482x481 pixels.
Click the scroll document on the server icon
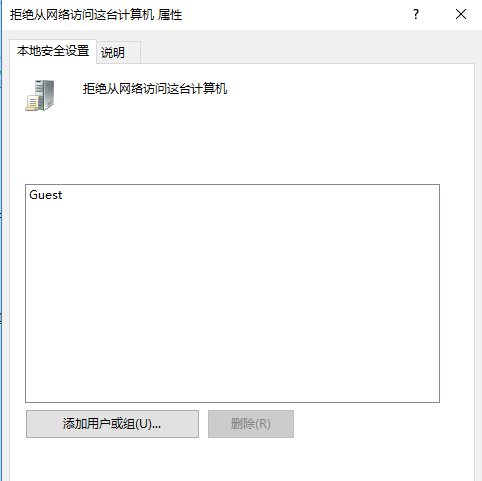pyautogui.click(x=32, y=103)
